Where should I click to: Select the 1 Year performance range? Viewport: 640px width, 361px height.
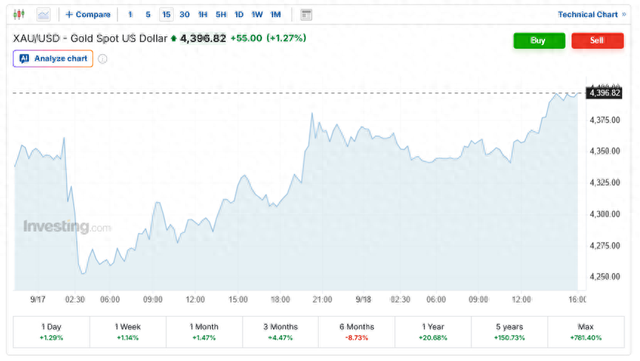(433, 332)
